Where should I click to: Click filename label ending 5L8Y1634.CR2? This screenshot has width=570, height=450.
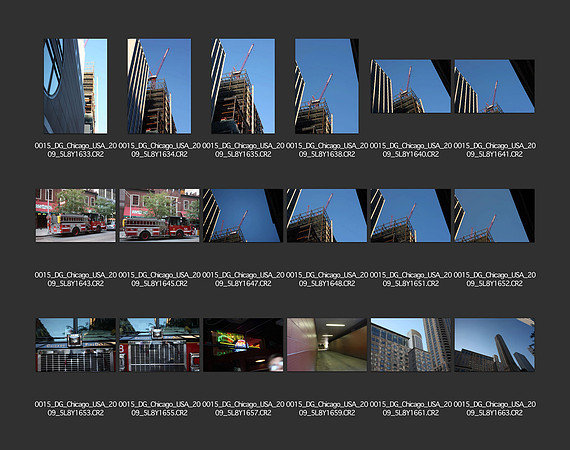pos(159,150)
